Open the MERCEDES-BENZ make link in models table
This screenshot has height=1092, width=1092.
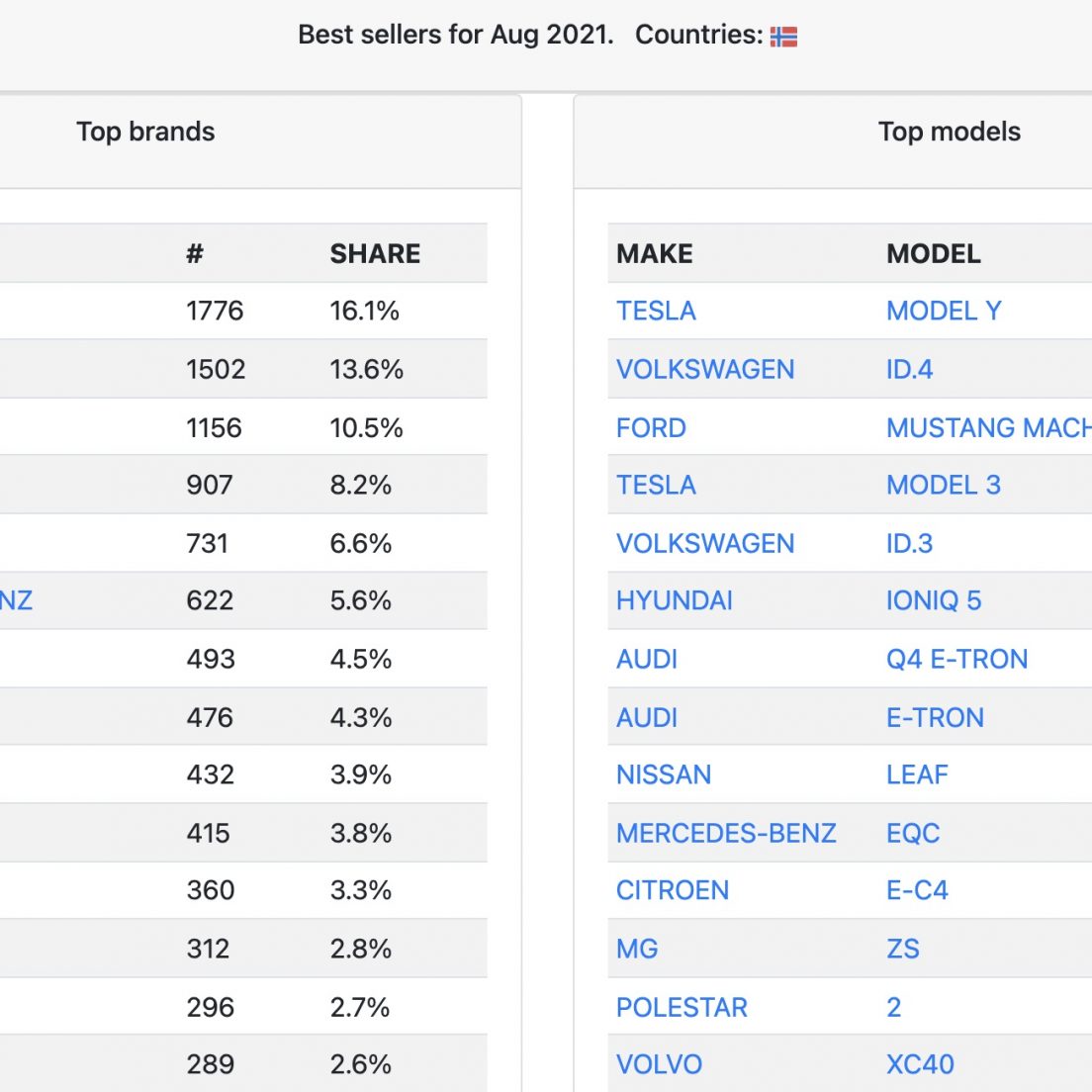click(726, 833)
